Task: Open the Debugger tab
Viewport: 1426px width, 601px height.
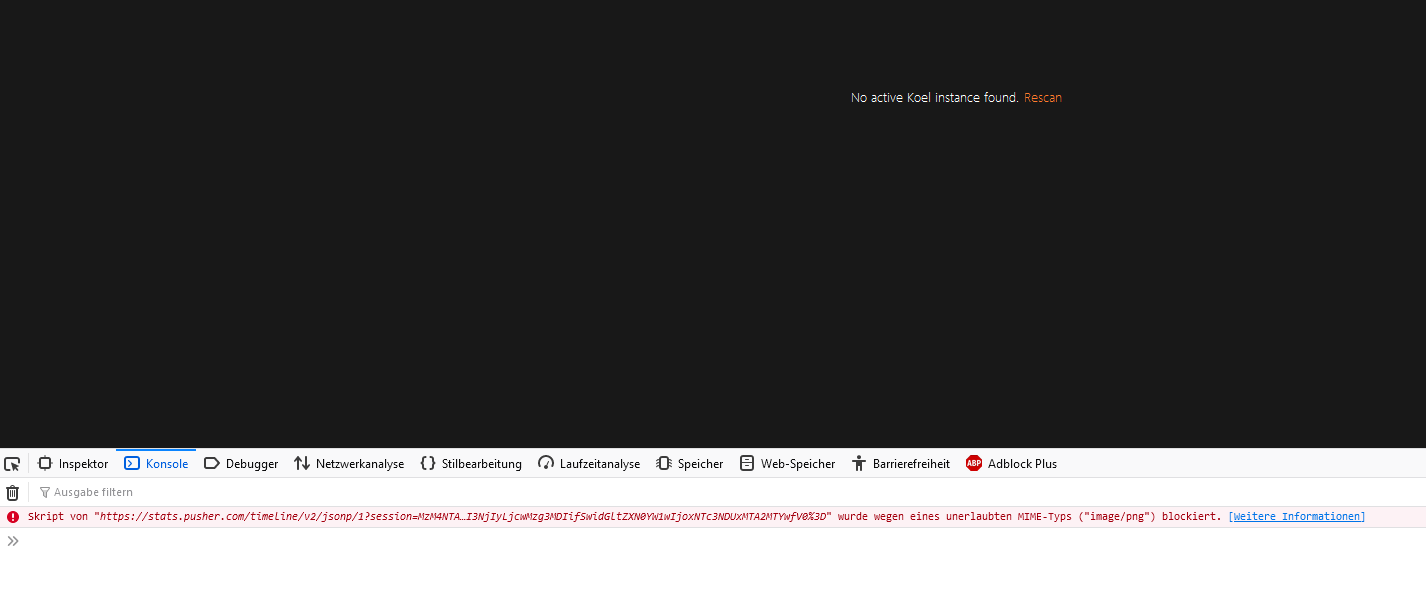Action: [241, 463]
